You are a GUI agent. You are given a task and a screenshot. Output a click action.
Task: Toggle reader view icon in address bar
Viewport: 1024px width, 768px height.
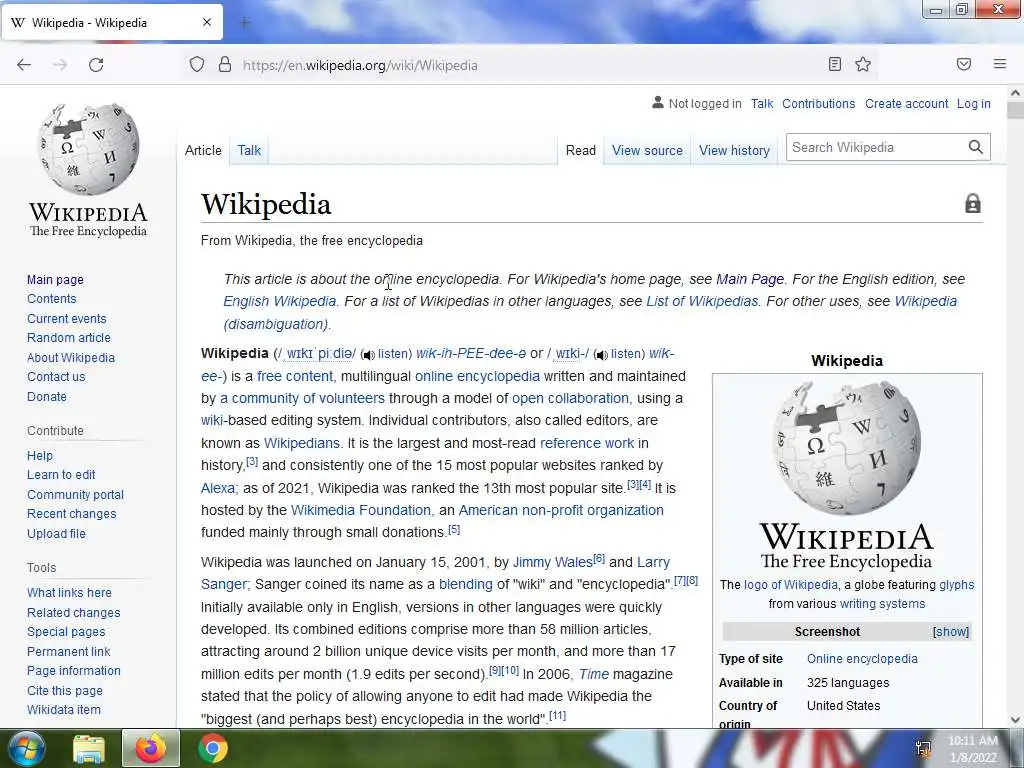point(835,64)
